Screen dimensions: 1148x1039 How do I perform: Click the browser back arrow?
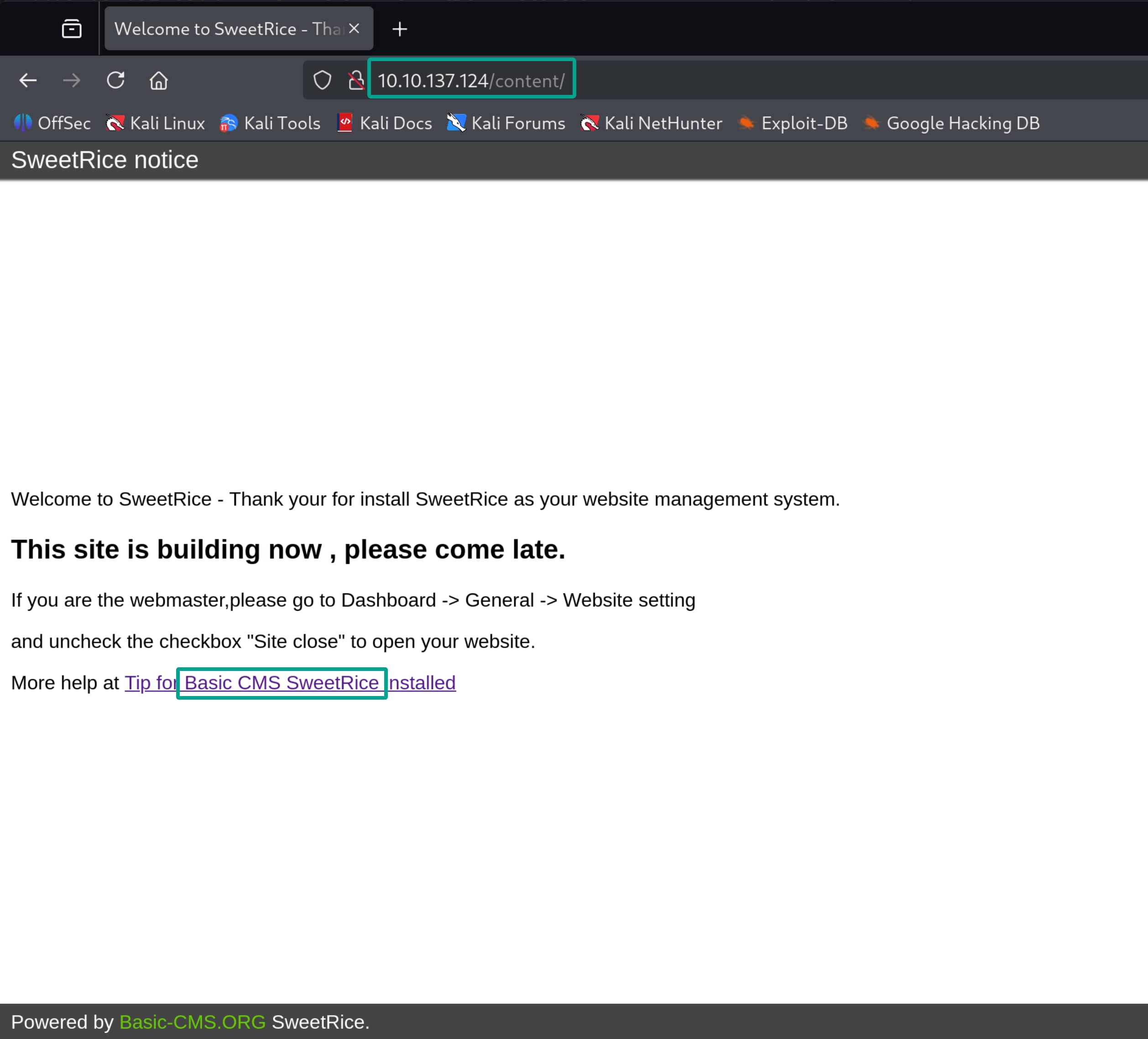[28, 80]
